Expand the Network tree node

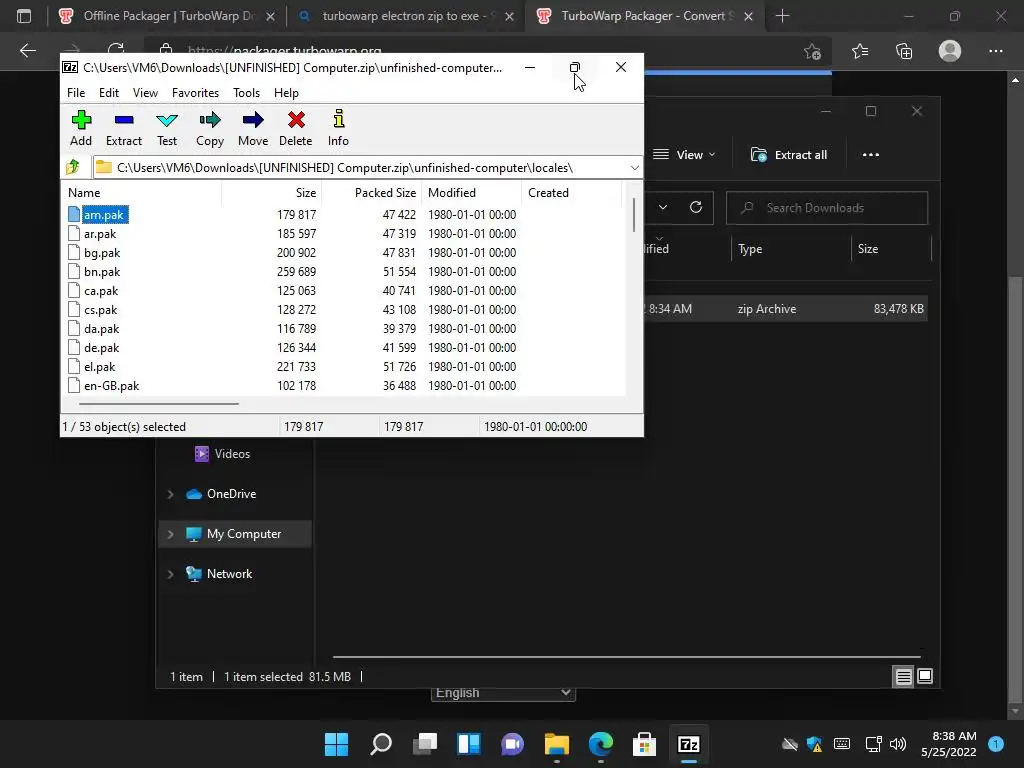click(170, 574)
